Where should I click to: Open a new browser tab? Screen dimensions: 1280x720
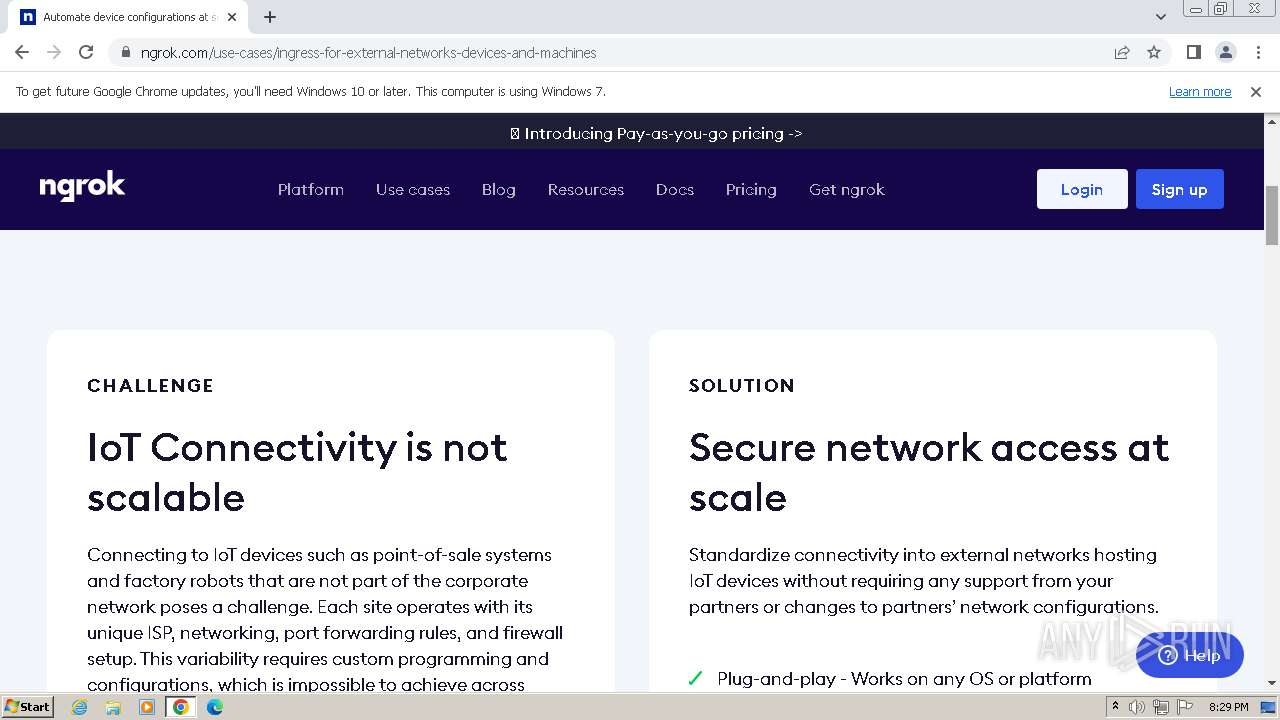pyautogui.click(x=270, y=17)
